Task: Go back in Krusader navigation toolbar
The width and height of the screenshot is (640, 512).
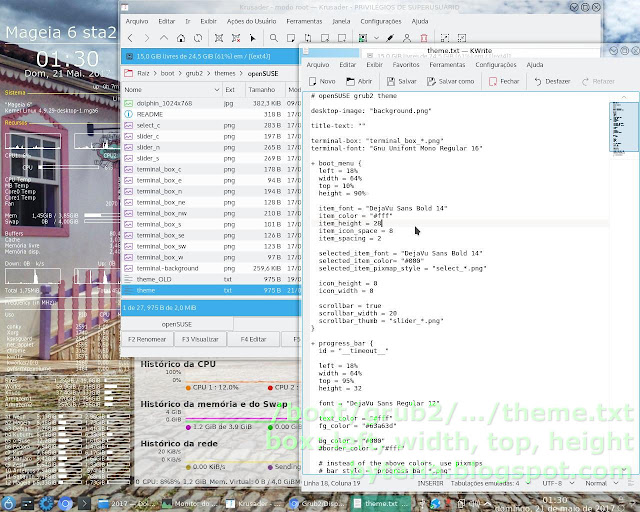Action: [130, 38]
